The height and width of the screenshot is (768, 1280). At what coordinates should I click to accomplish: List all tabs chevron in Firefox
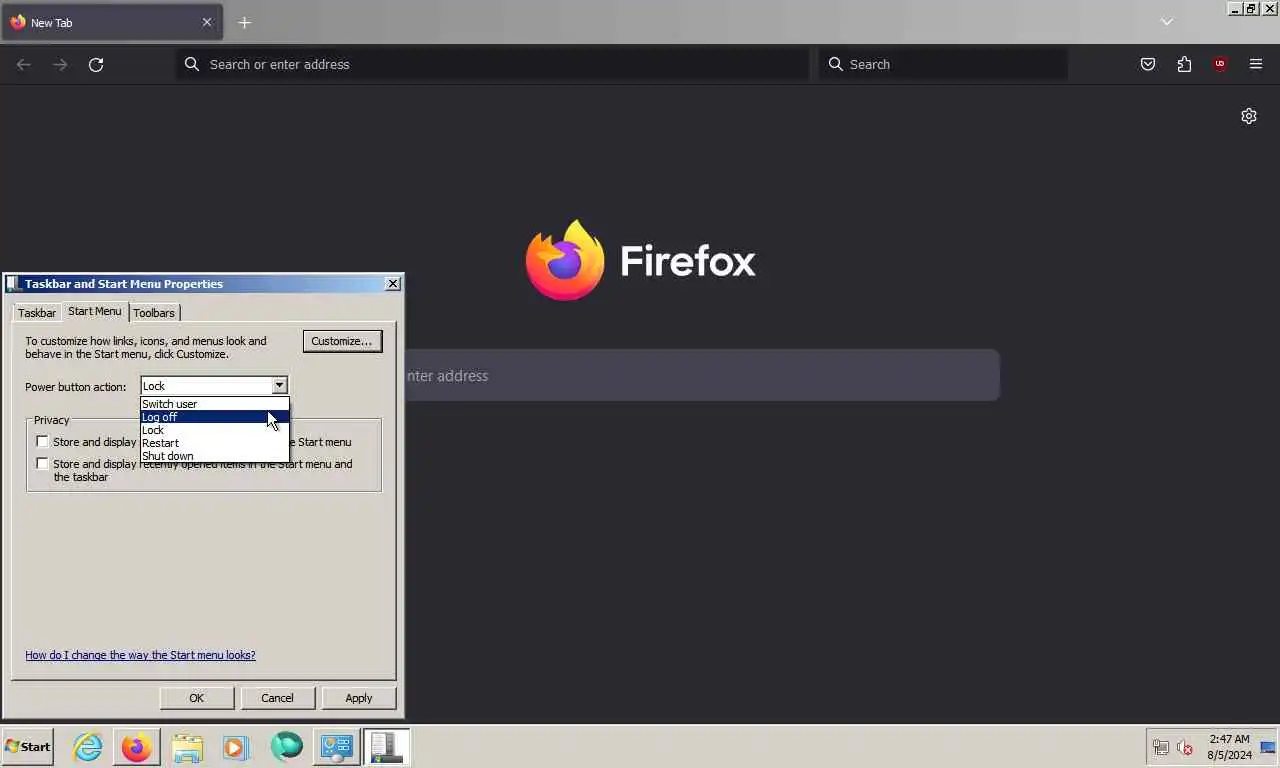(x=1166, y=22)
